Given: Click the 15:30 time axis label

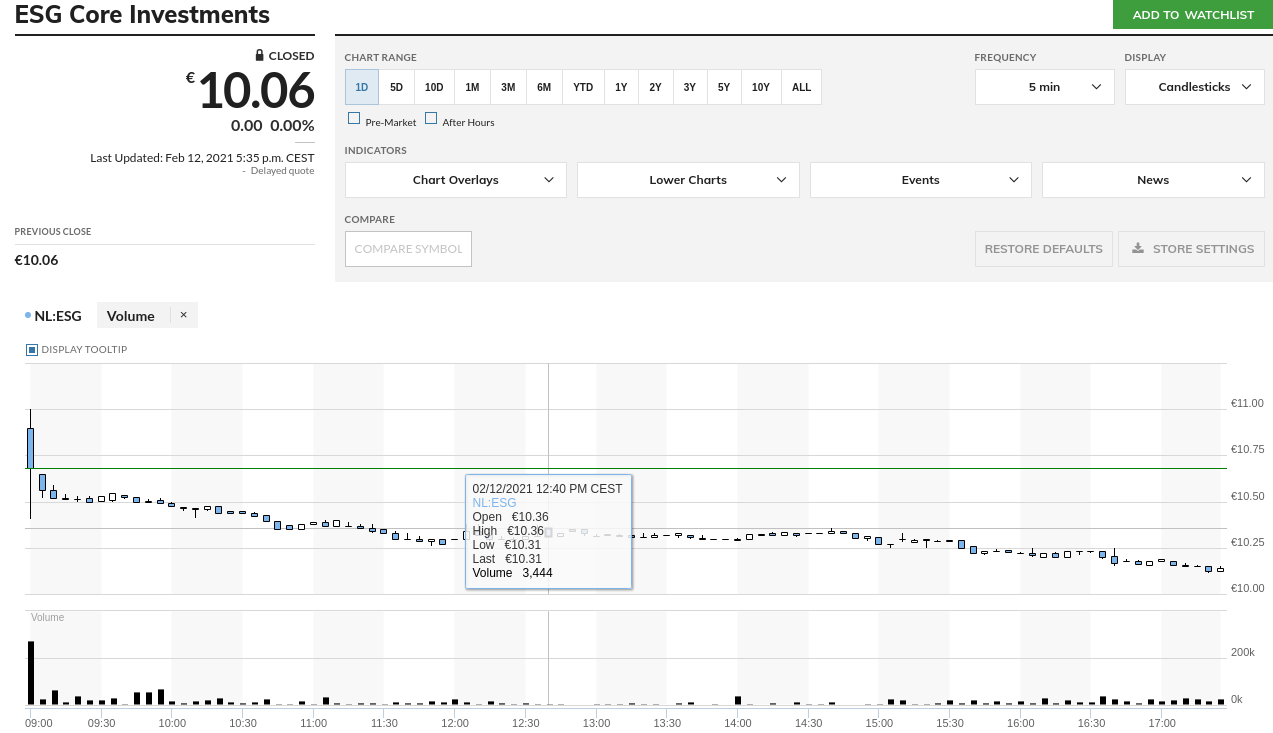Looking at the screenshot, I should (x=950, y=723).
